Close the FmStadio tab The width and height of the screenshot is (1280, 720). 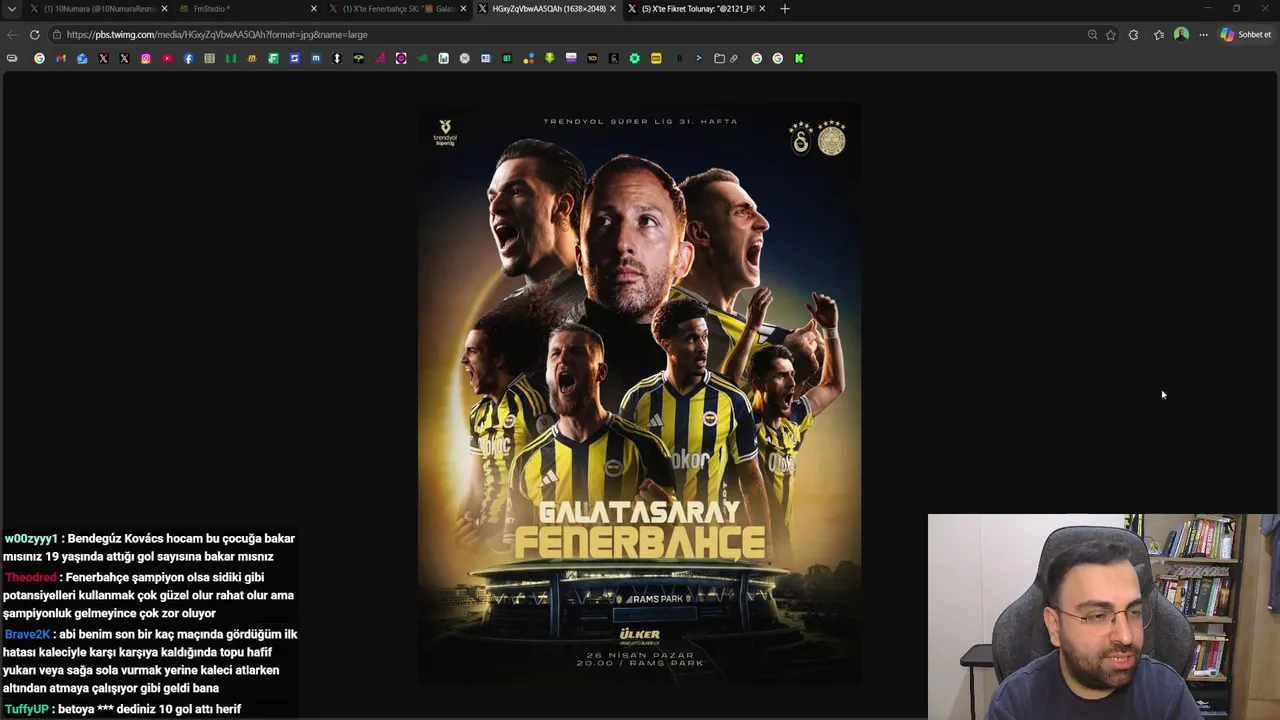(314, 9)
